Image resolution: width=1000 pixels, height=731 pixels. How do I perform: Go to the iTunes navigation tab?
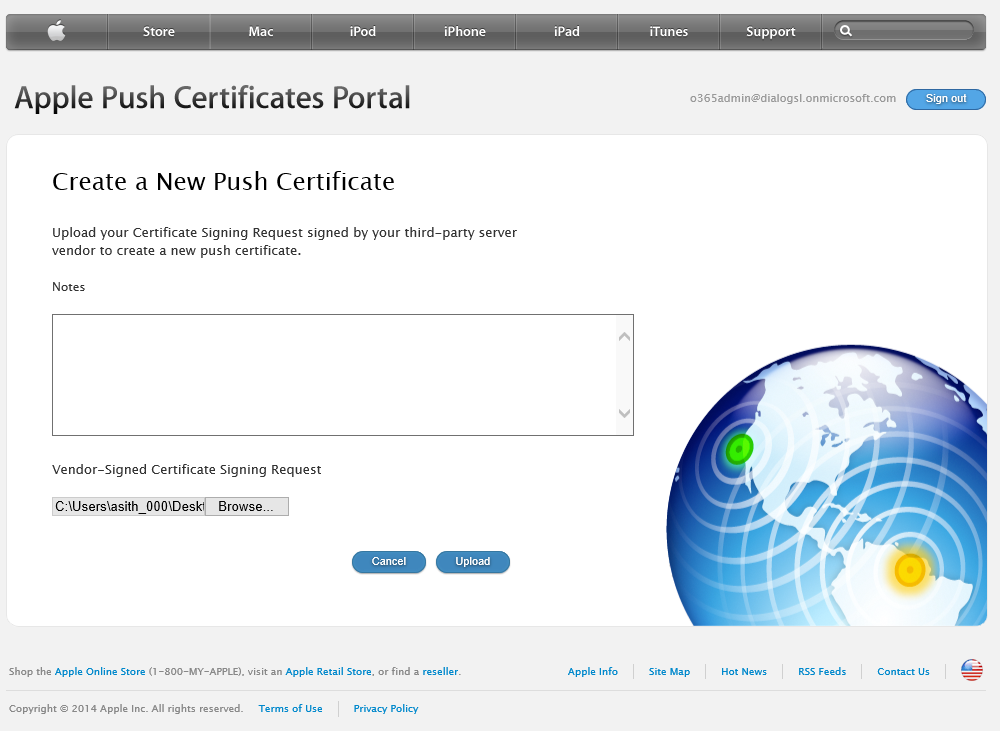tap(668, 31)
